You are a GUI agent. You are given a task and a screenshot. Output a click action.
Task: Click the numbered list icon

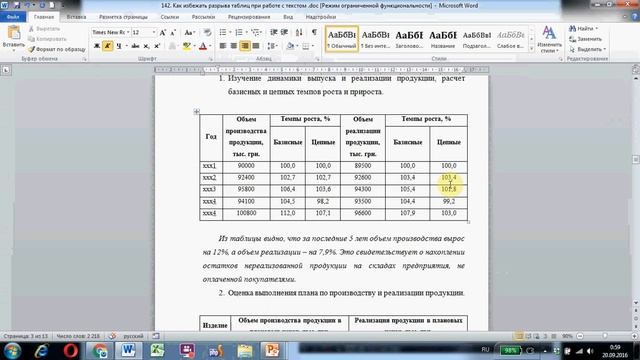[x=239, y=32]
